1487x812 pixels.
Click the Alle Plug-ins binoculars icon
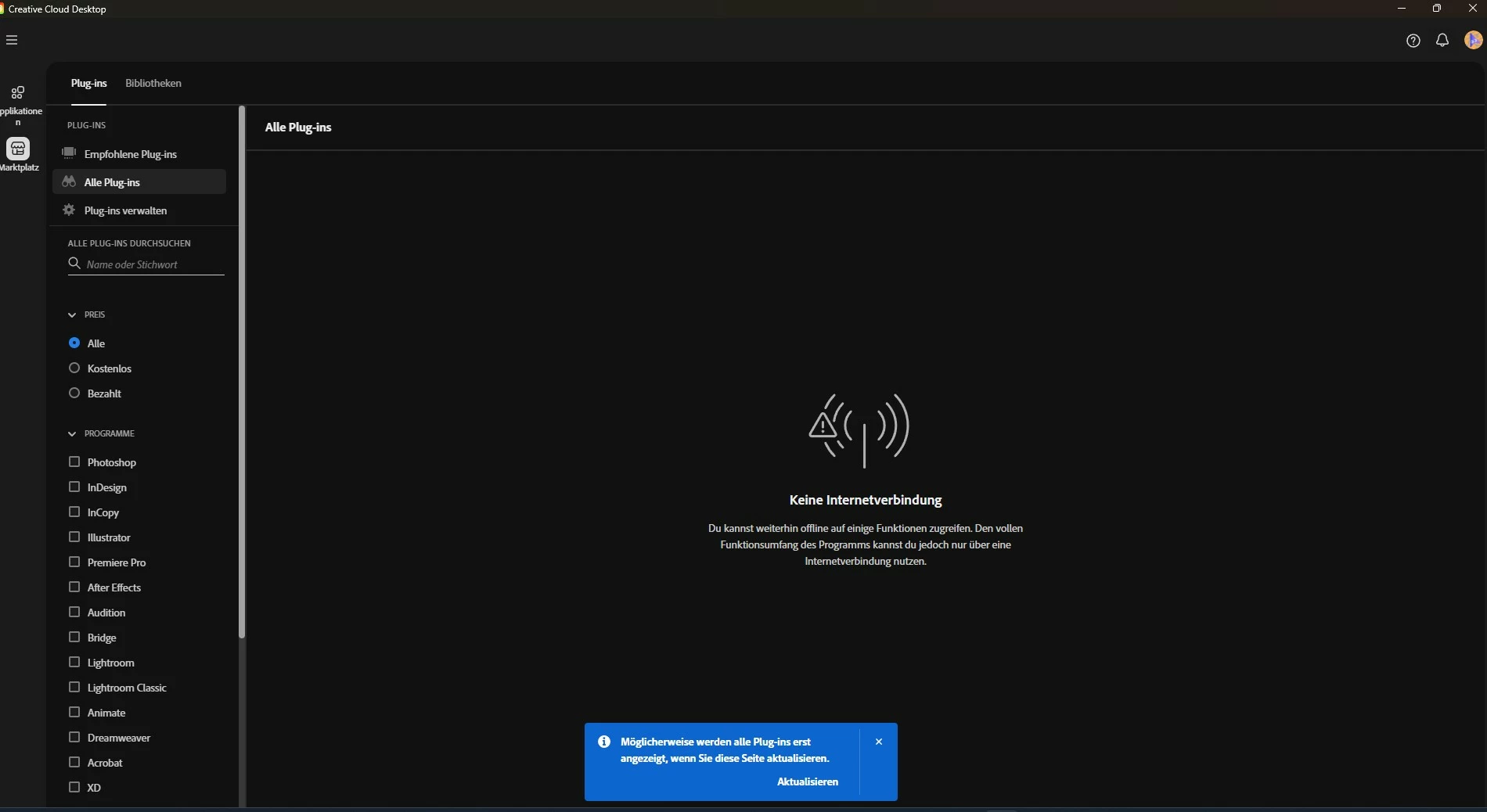(x=69, y=181)
